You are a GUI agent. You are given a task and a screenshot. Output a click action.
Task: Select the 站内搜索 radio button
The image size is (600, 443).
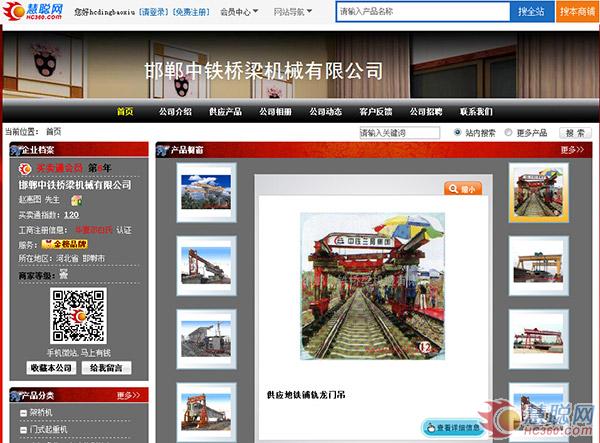pyautogui.click(x=457, y=132)
